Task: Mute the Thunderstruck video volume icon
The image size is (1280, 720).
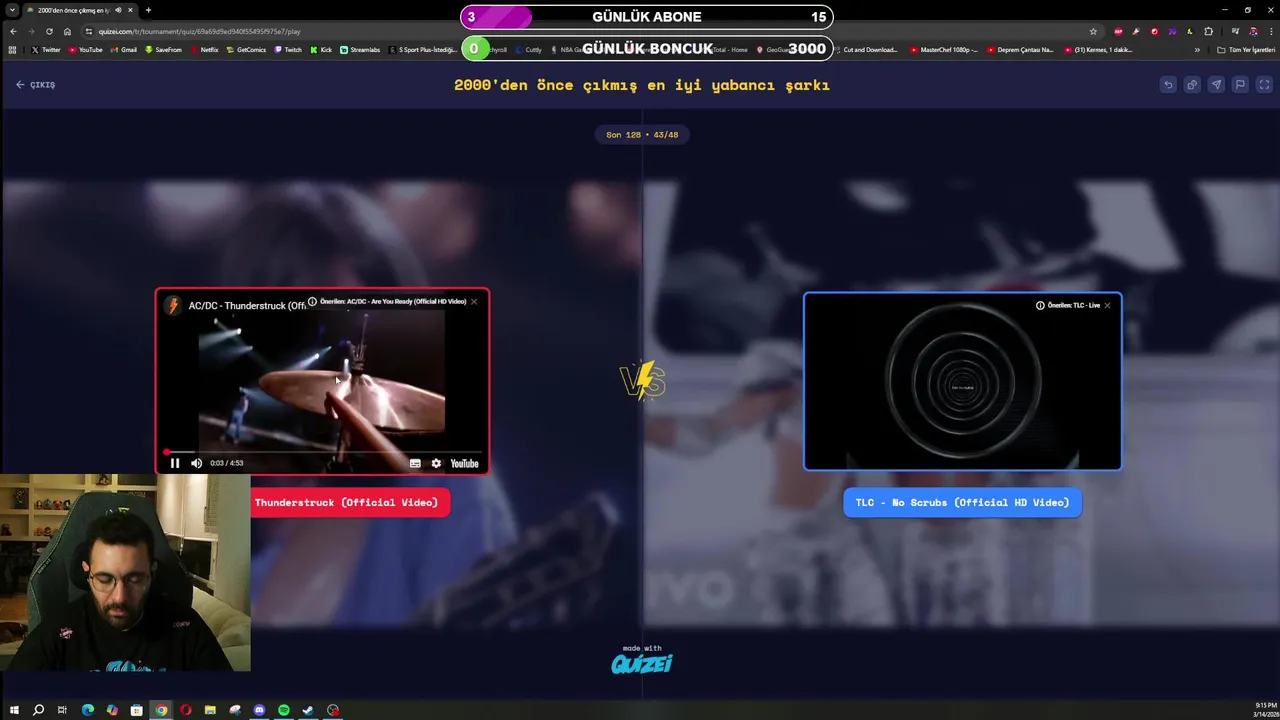Action: tap(196, 463)
